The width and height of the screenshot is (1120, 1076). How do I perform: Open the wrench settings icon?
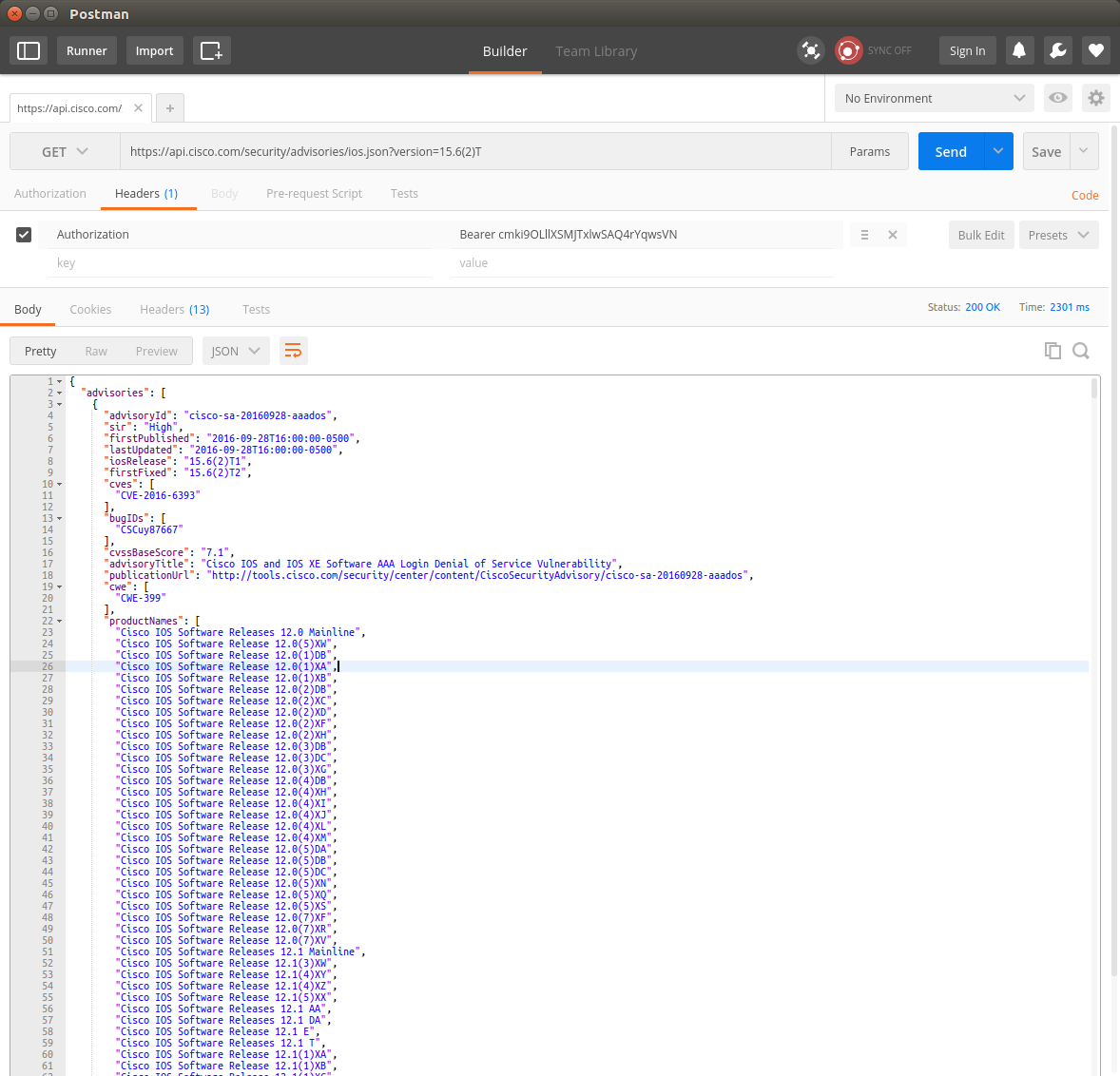(x=1057, y=51)
